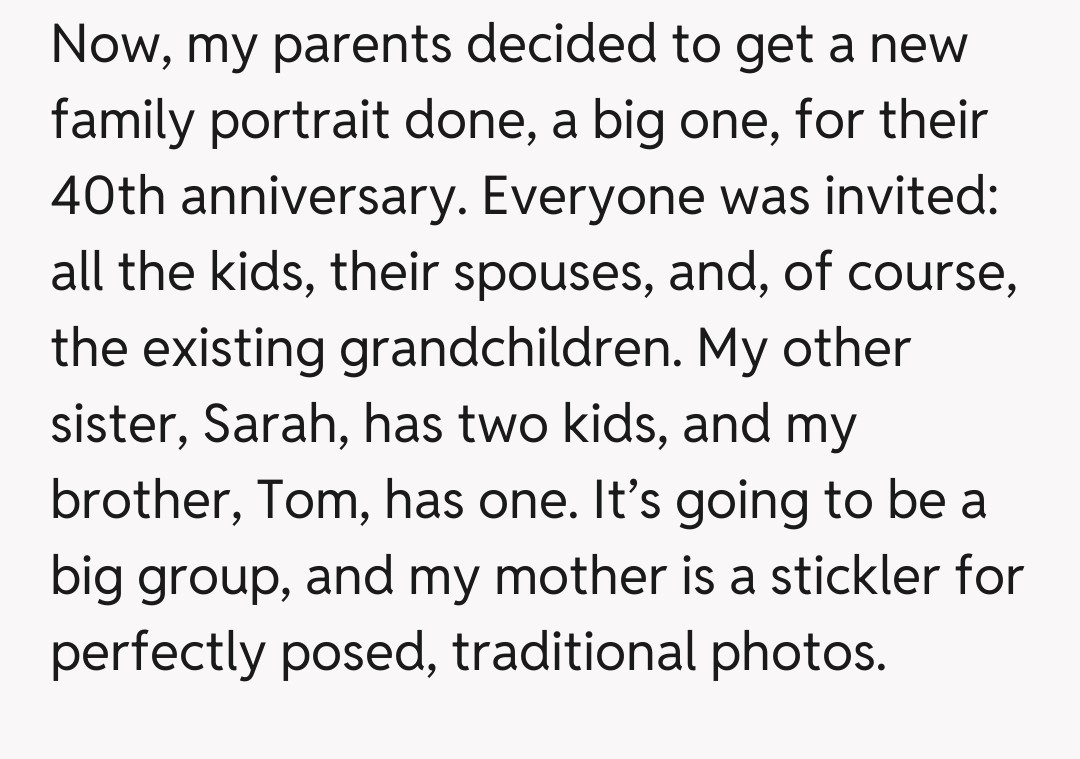
Task: Click the word "grandchildren"
Action: [512, 348]
